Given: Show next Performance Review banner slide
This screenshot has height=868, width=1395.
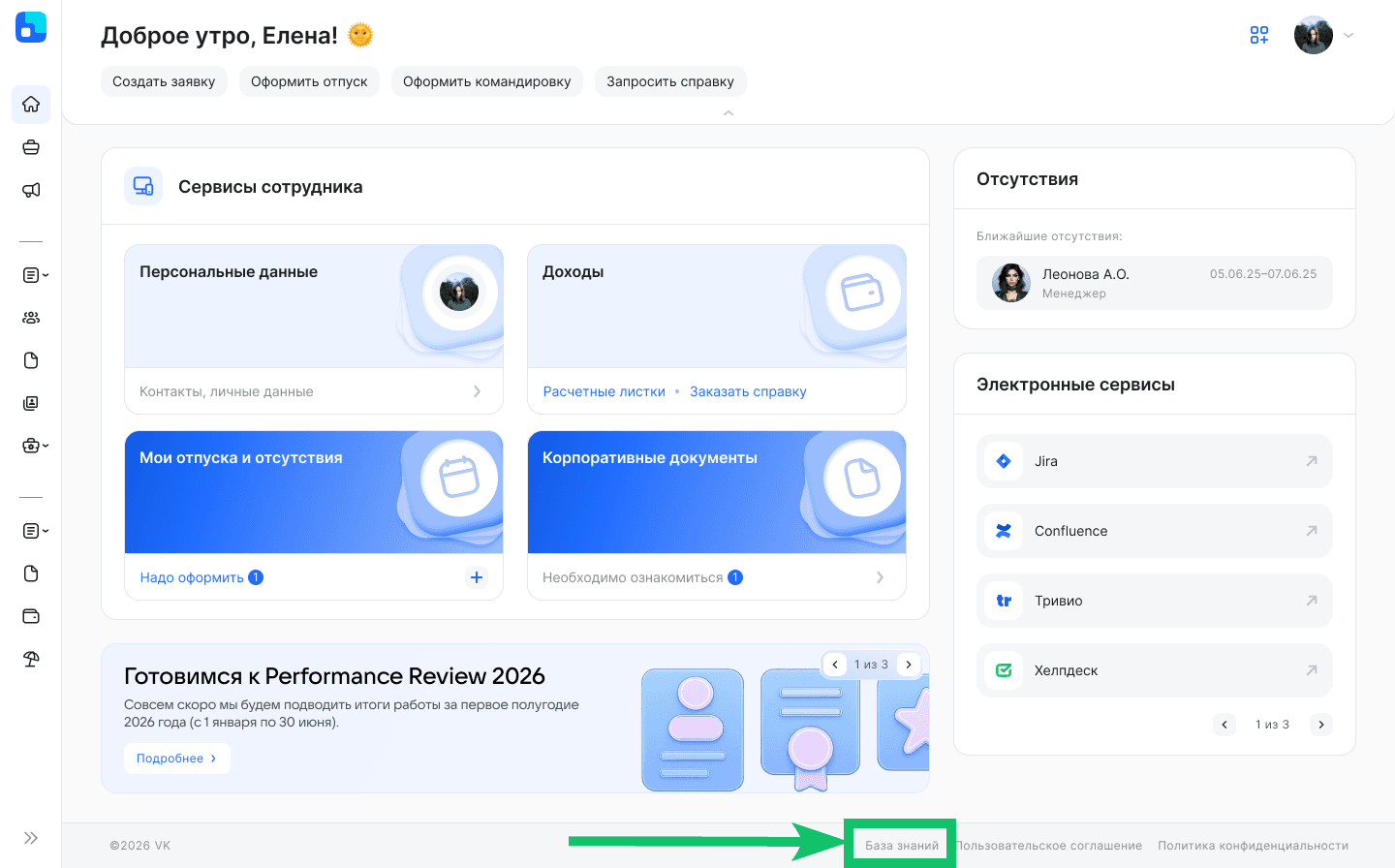Looking at the screenshot, I should tap(908, 665).
